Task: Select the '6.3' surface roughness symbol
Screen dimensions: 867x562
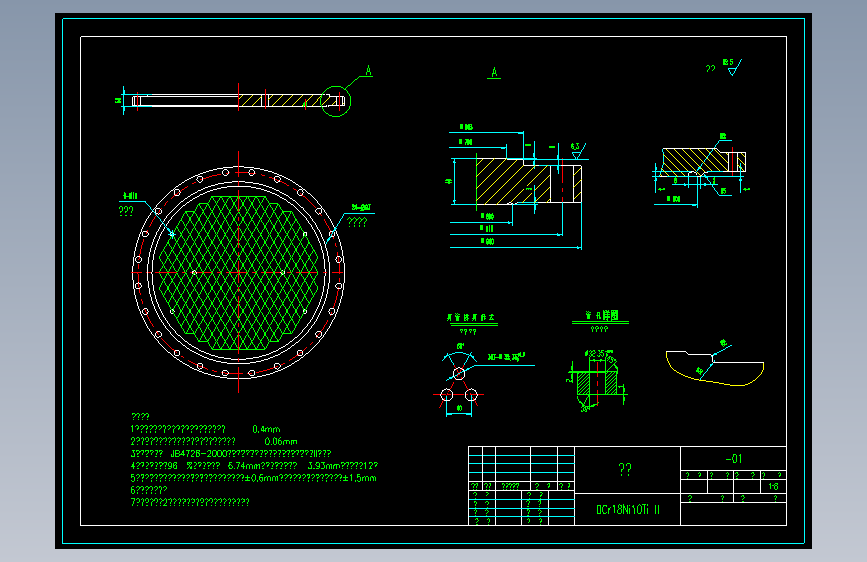Action: [577, 149]
